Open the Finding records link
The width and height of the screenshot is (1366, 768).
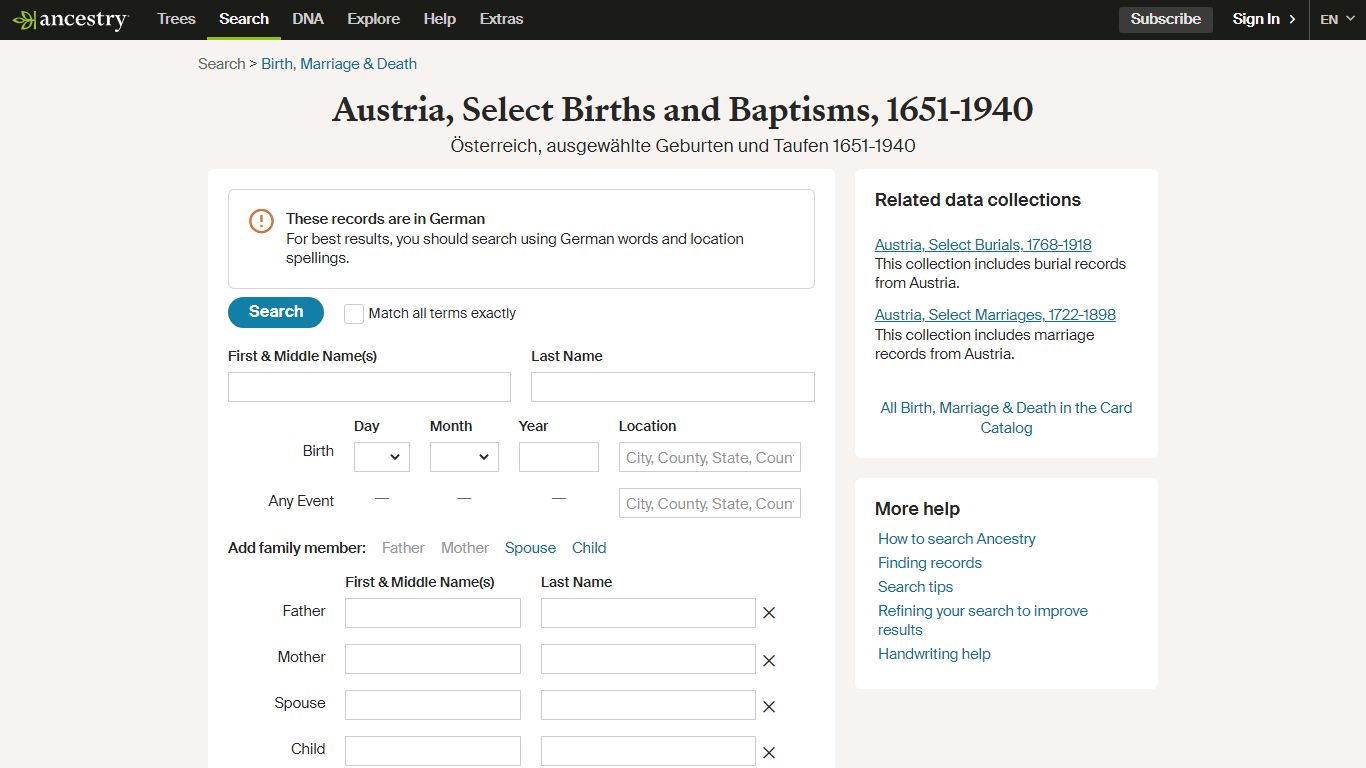pos(930,563)
